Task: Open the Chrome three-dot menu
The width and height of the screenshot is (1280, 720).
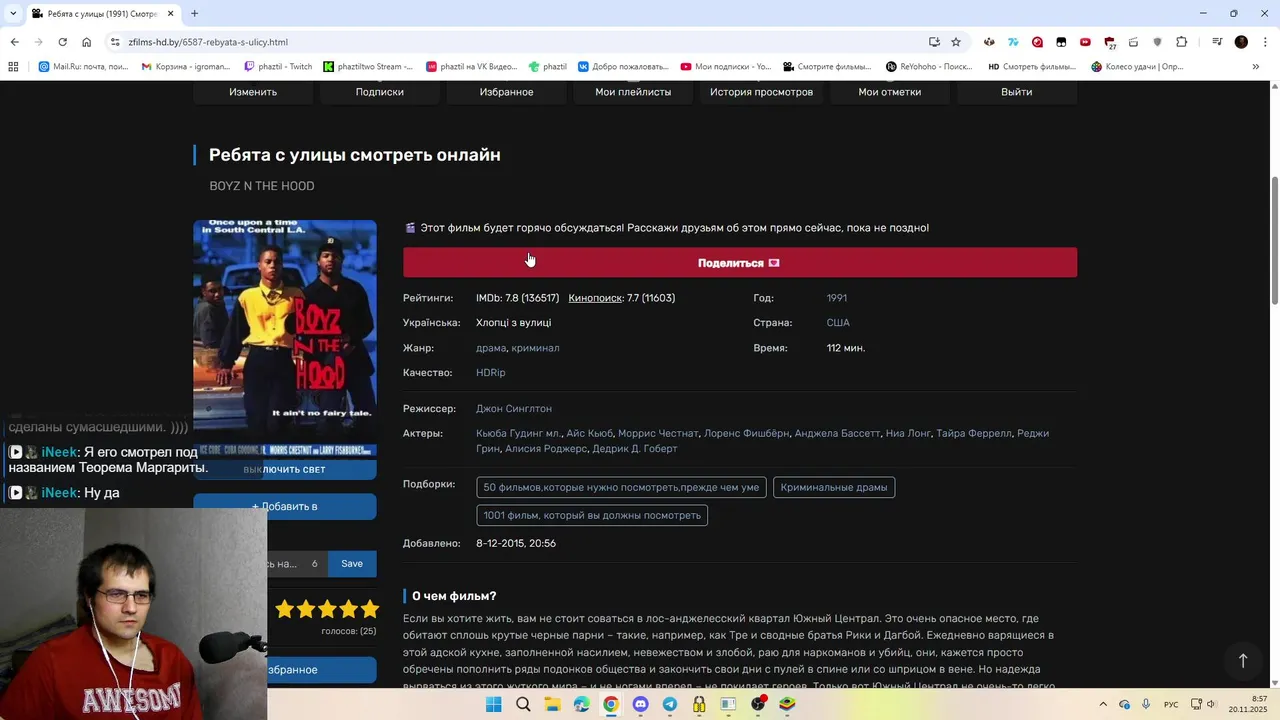Action: pos(1264,42)
